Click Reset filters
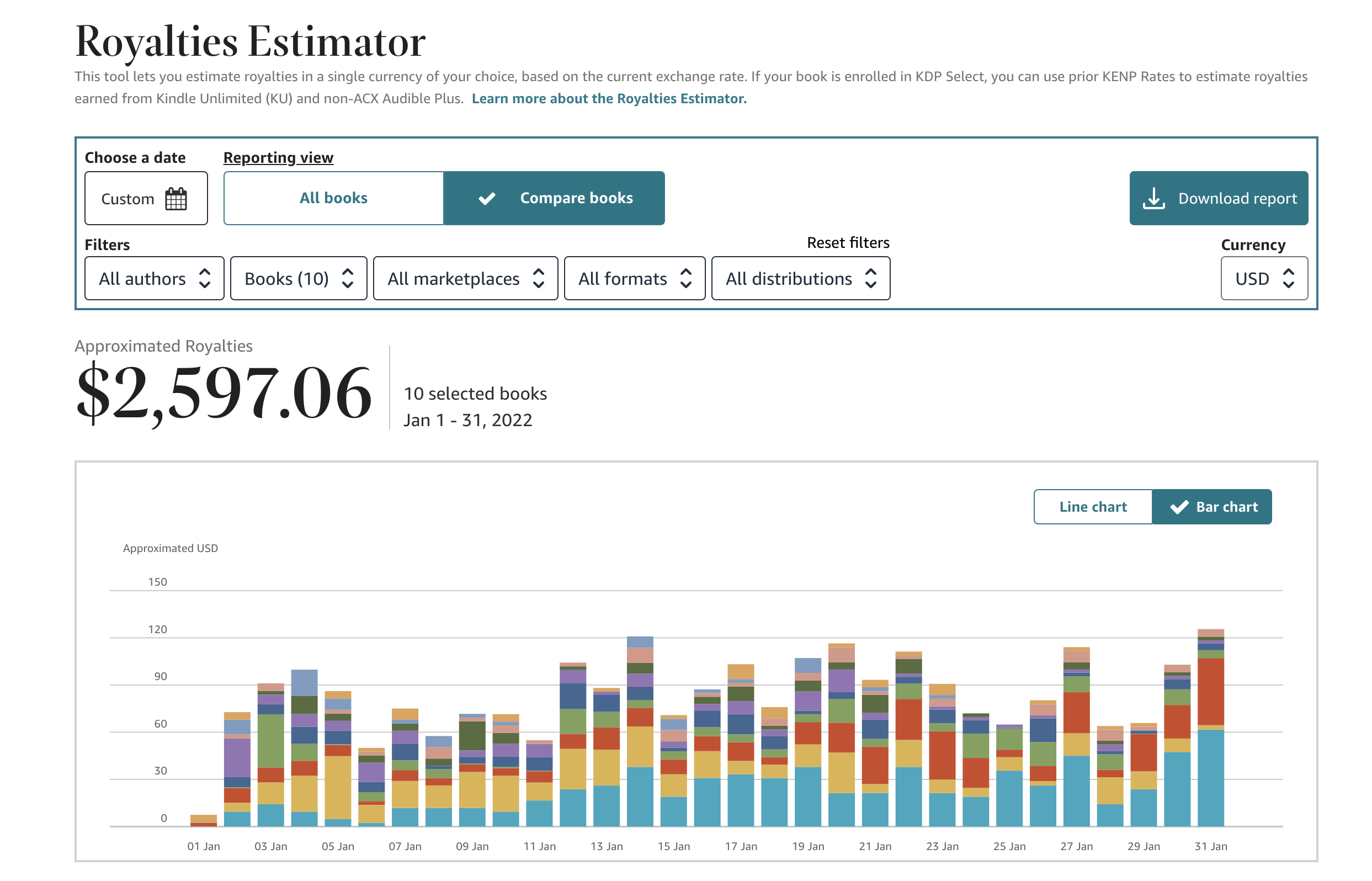1372x881 pixels. pos(848,242)
